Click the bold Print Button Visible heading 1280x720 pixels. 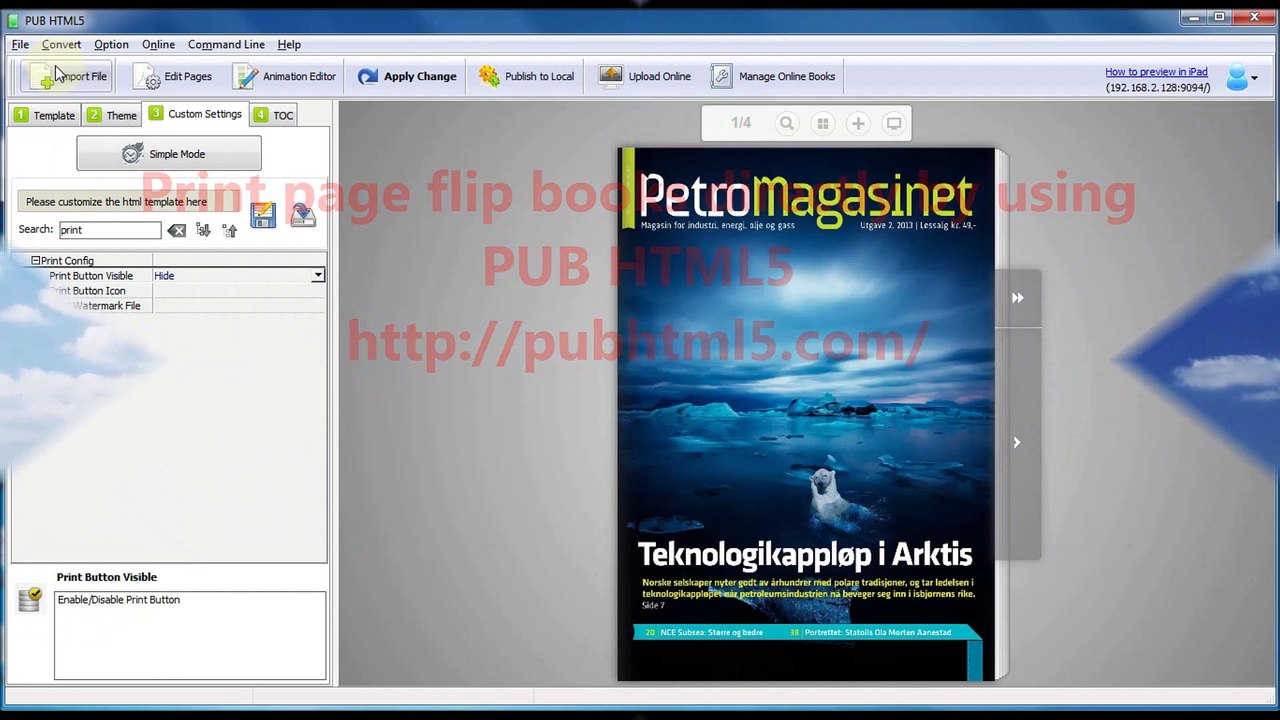[x=107, y=577]
